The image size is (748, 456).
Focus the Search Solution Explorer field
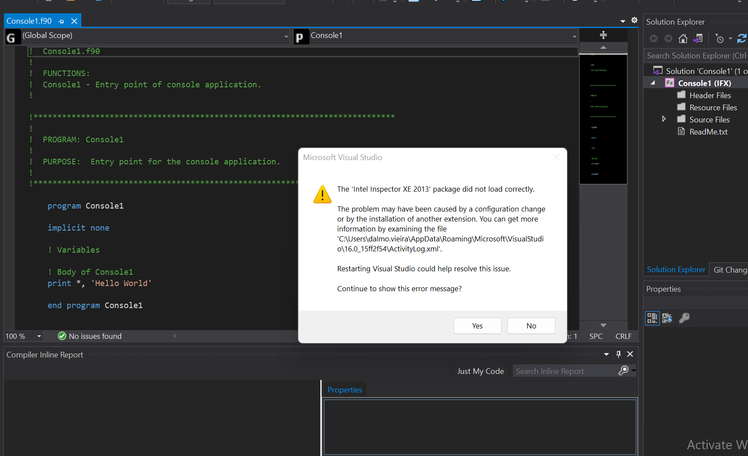tap(696, 56)
